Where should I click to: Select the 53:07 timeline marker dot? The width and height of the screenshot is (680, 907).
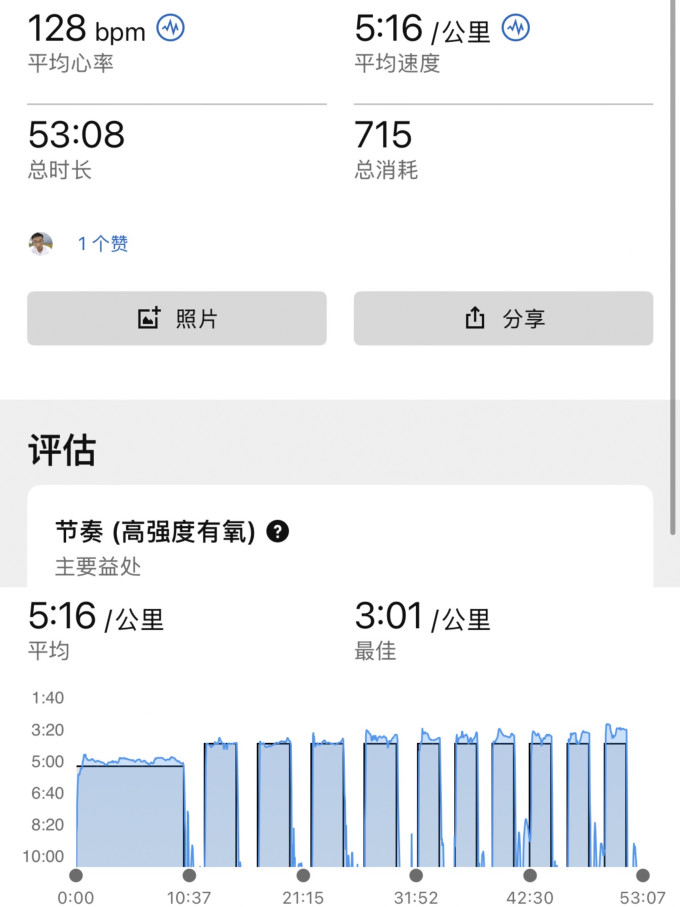click(642, 875)
